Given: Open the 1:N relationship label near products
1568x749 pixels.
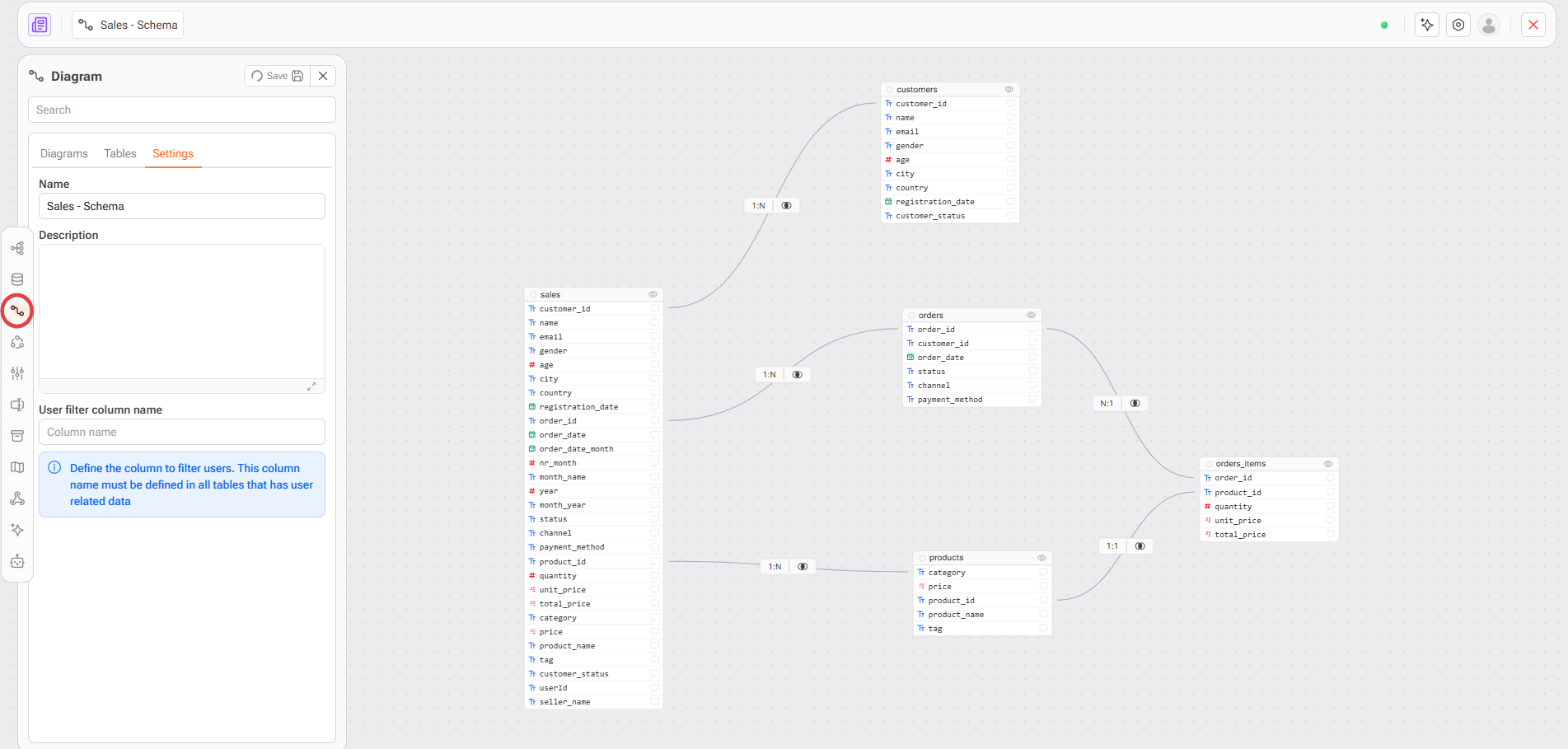Looking at the screenshot, I should (775, 566).
